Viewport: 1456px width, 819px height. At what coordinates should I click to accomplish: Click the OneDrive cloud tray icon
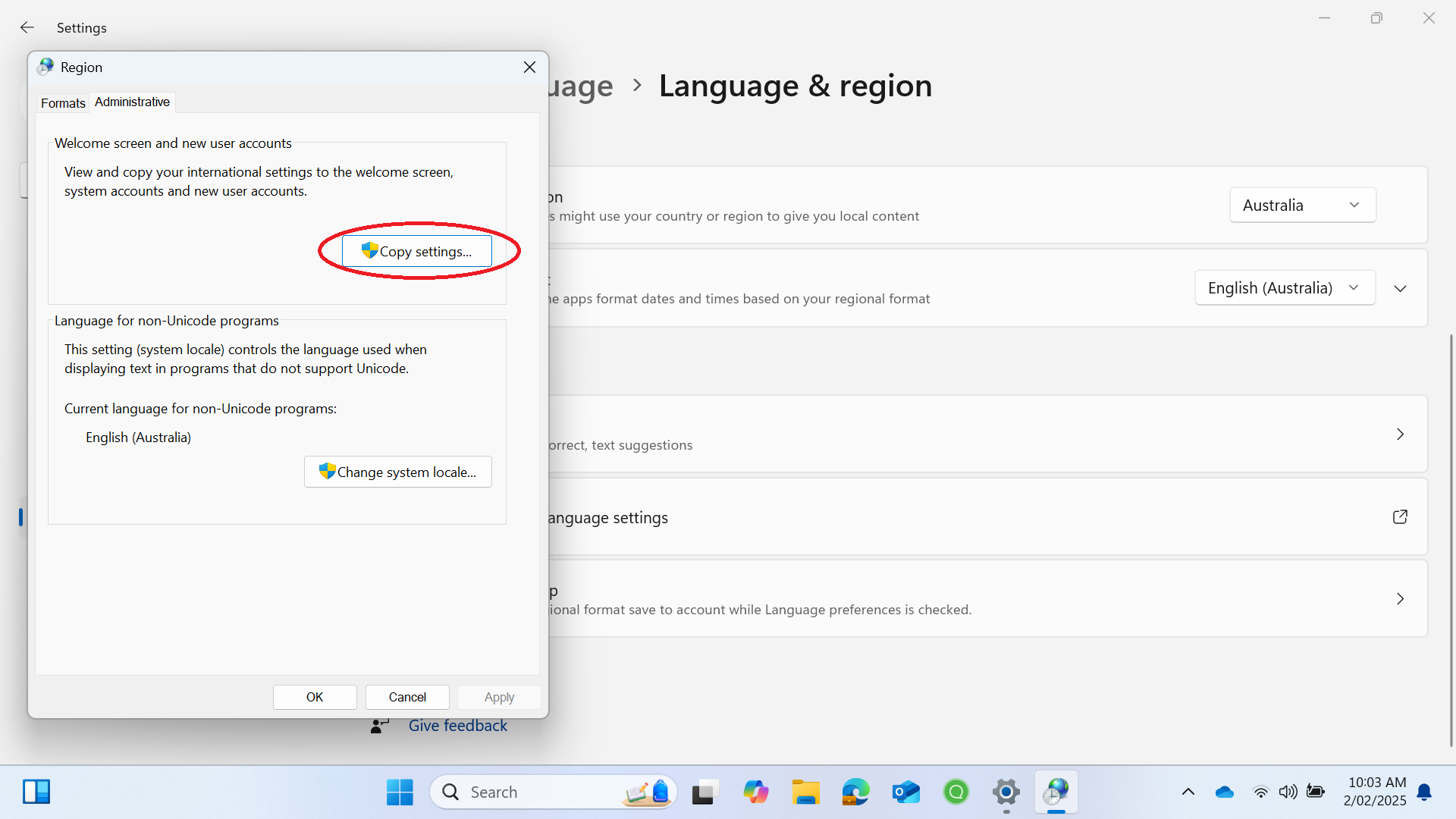(1224, 792)
